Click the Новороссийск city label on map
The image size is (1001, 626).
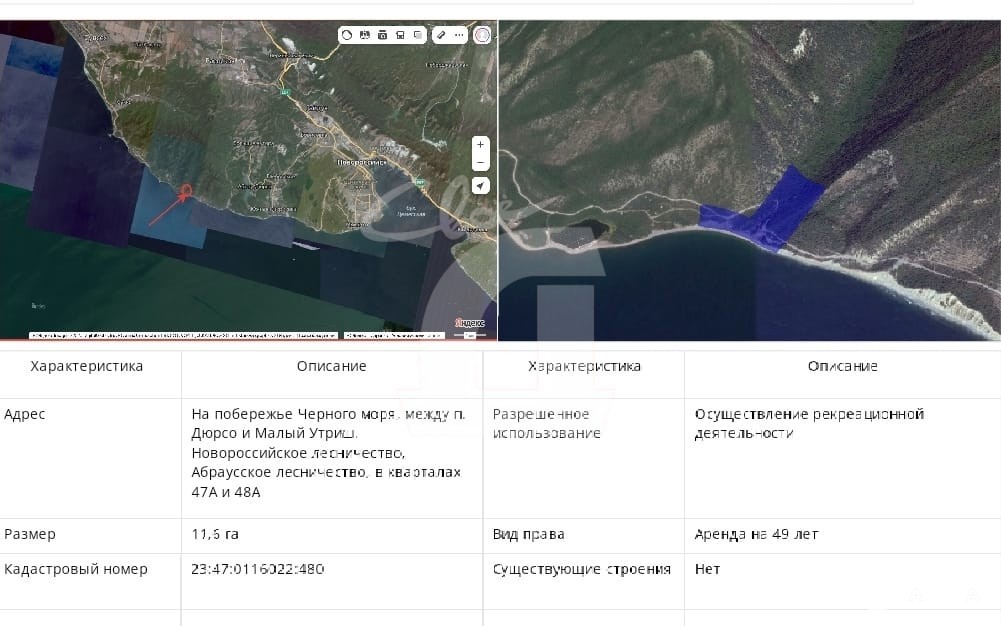[361, 162]
